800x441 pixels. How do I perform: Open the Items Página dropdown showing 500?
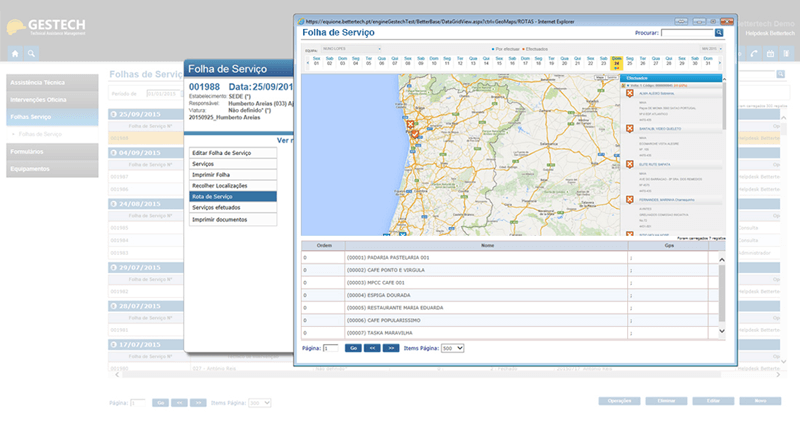click(453, 348)
